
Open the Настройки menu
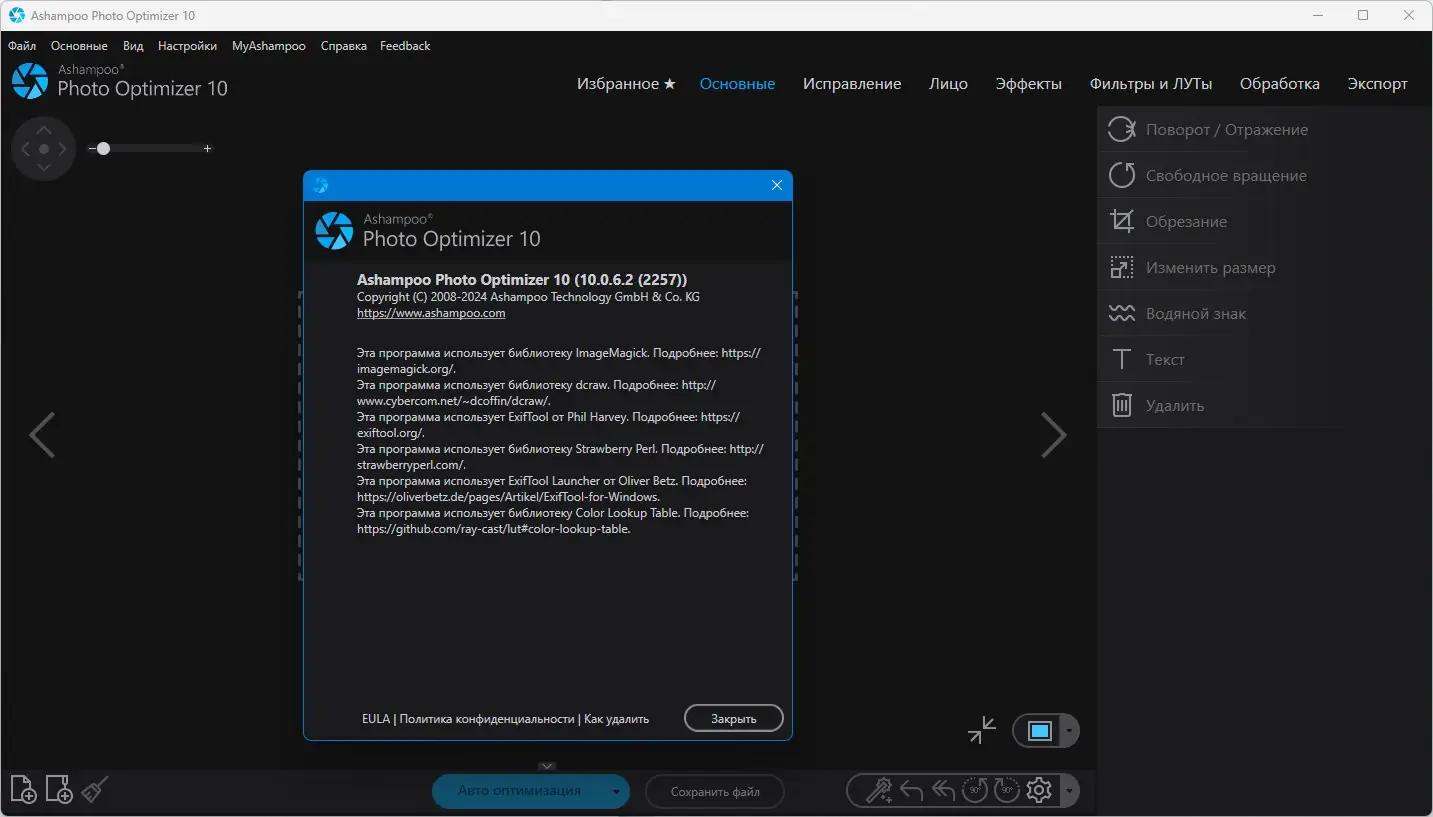click(187, 46)
